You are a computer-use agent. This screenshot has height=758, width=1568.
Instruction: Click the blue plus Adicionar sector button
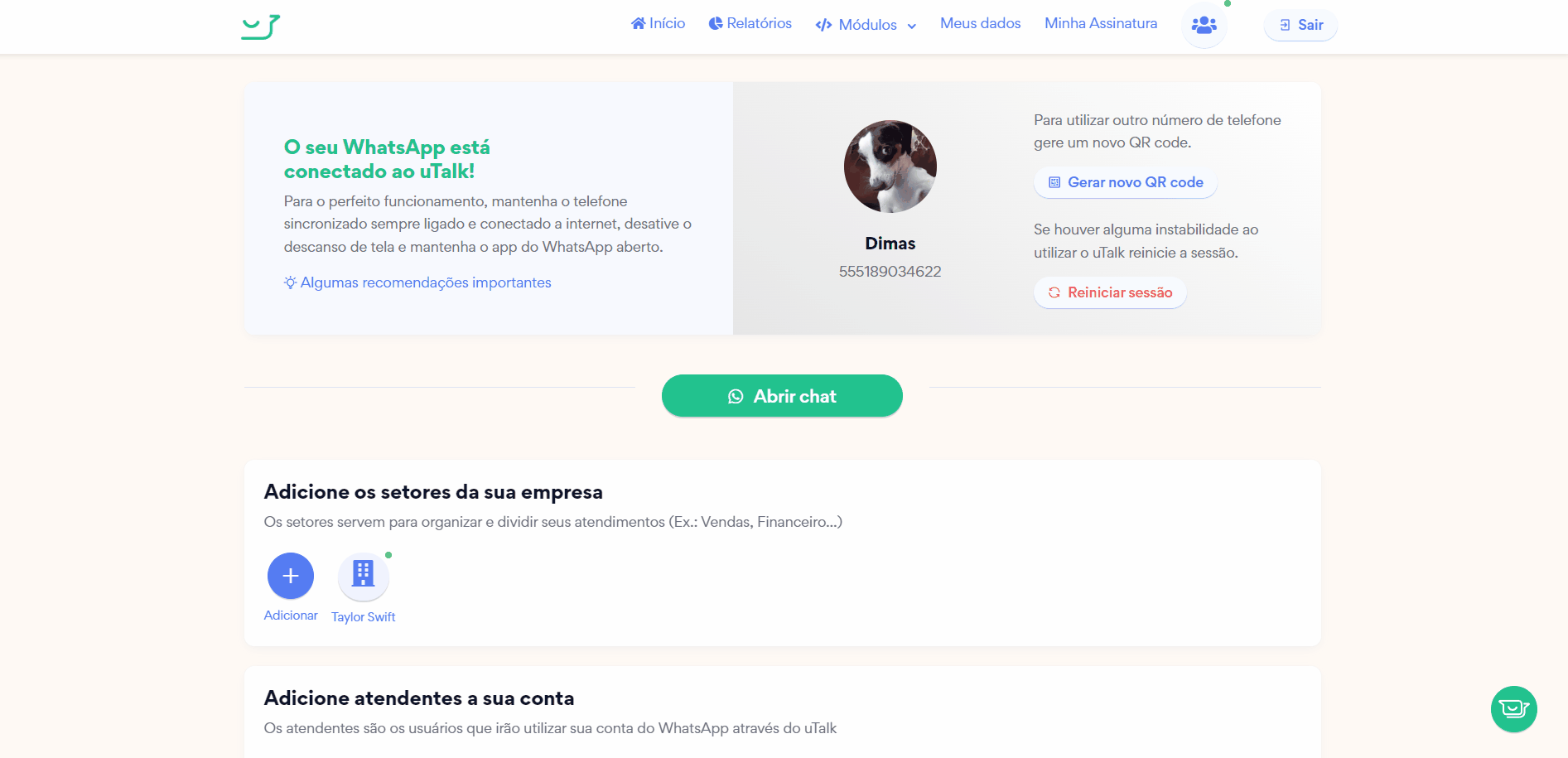(291, 576)
